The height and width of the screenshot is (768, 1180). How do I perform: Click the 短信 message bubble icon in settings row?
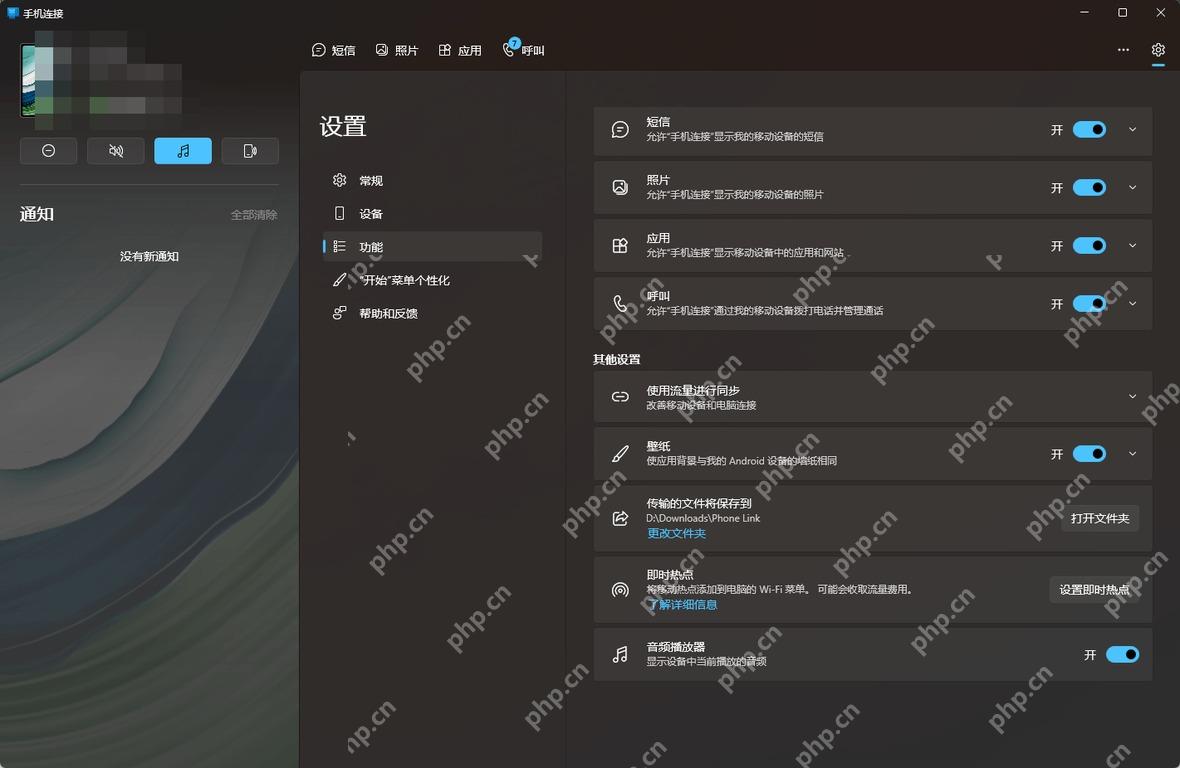click(x=620, y=129)
